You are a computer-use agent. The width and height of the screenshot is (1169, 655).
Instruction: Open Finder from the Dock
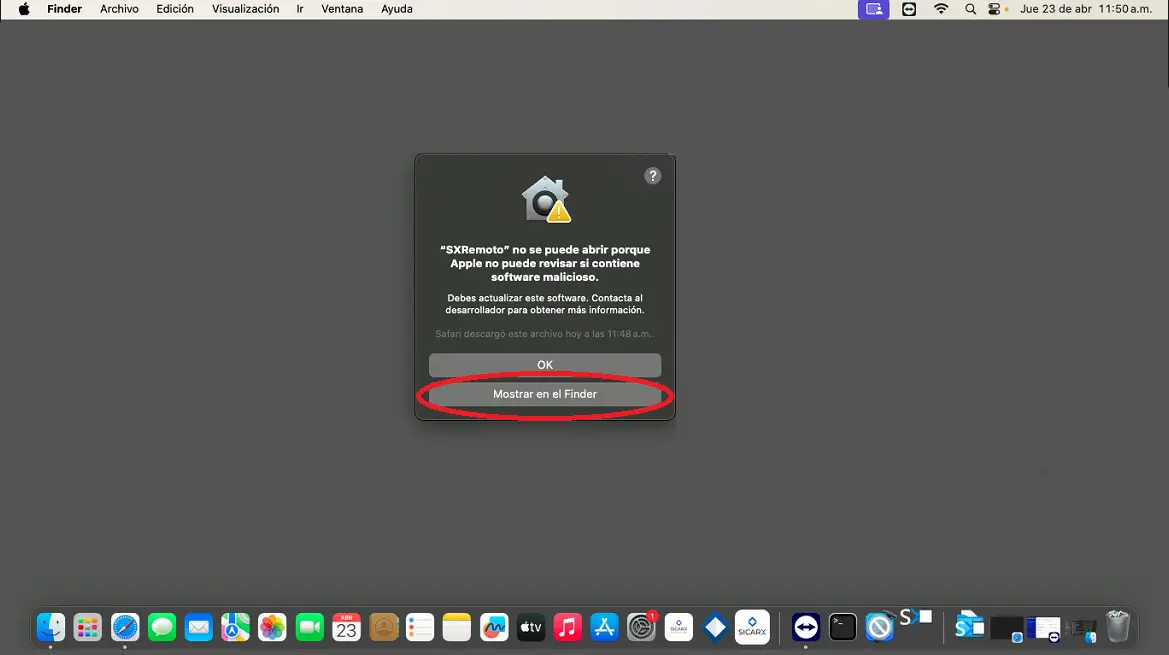[51, 627]
